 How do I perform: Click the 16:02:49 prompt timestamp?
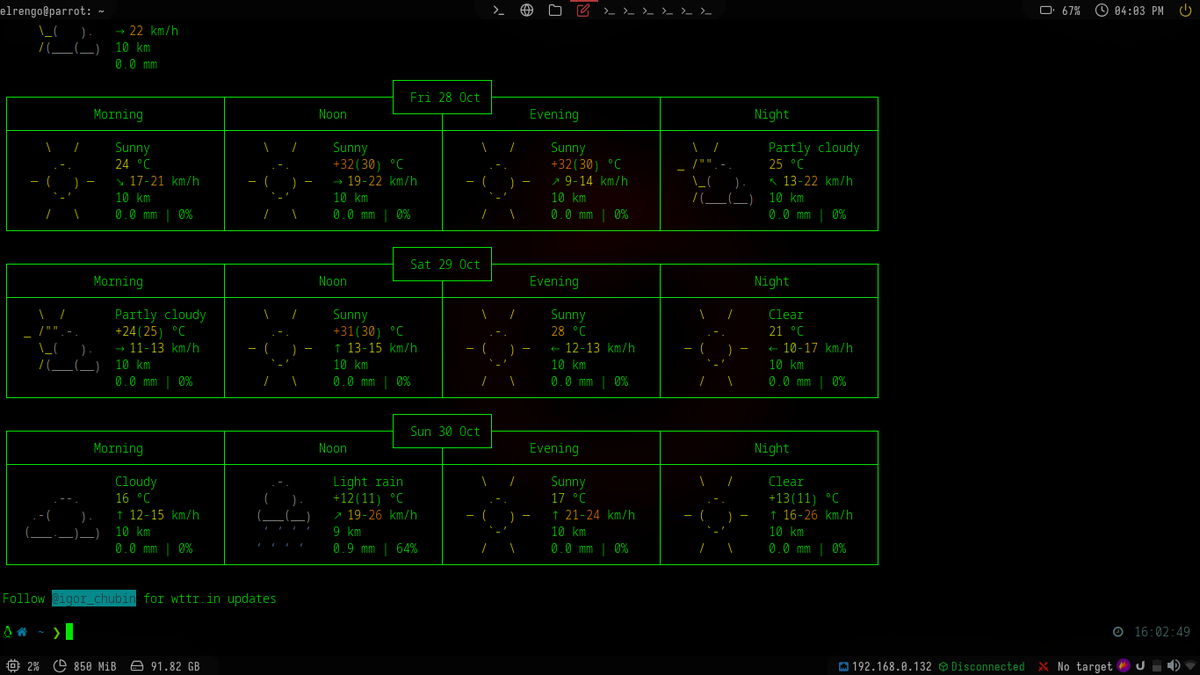pyautogui.click(x=1162, y=632)
